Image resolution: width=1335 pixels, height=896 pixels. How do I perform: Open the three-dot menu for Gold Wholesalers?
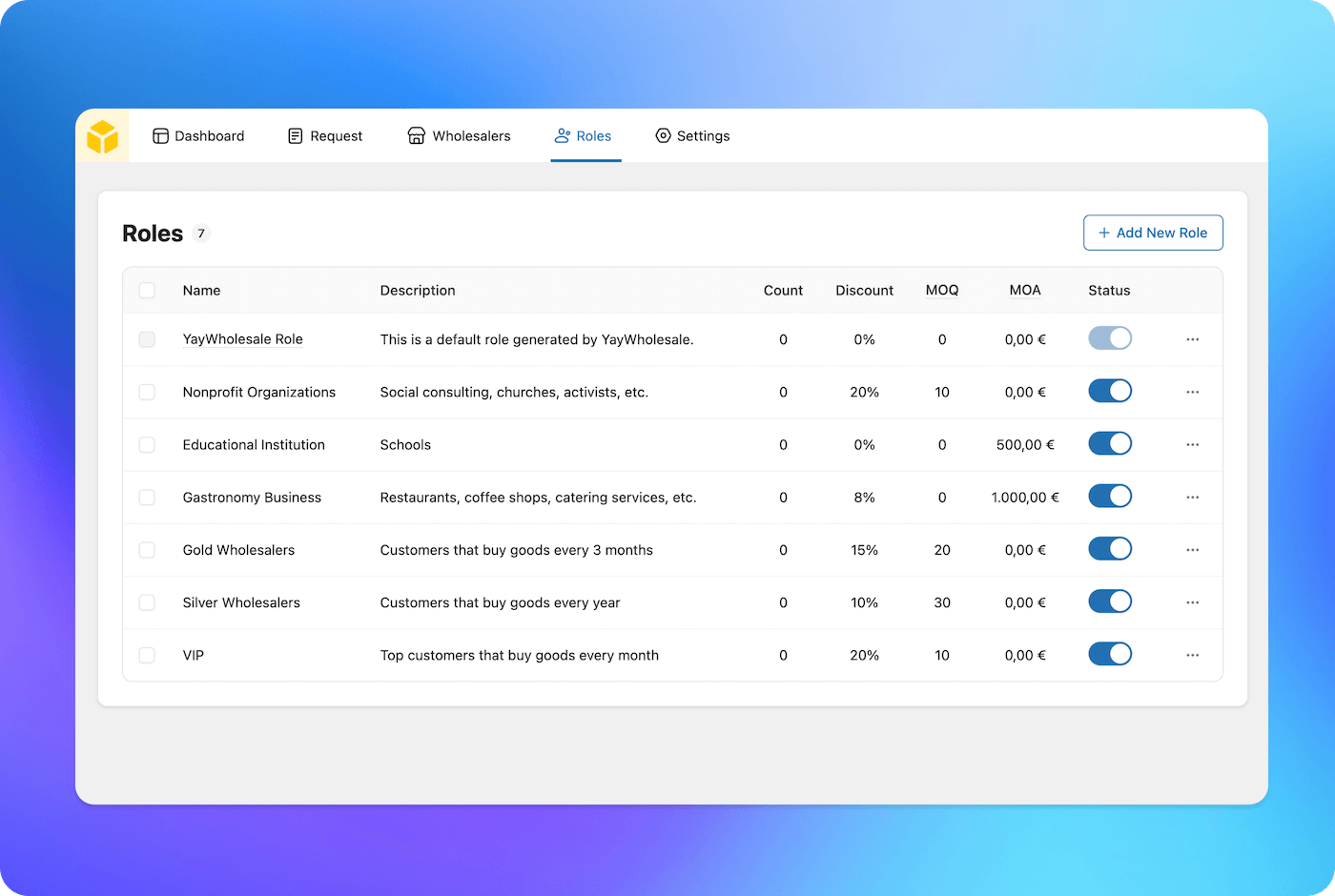(x=1192, y=550)
